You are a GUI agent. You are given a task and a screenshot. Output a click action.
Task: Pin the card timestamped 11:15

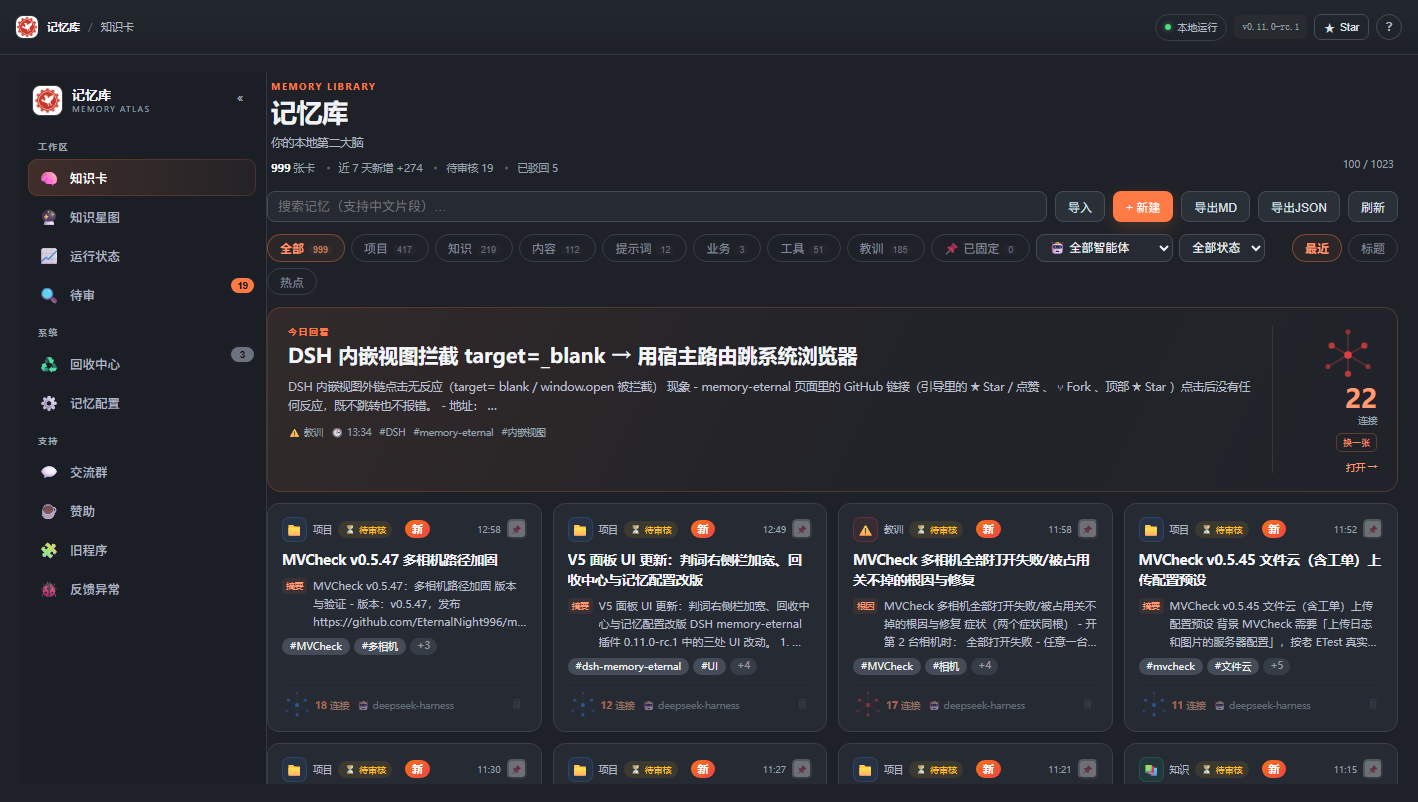[x=1373, y=769]
